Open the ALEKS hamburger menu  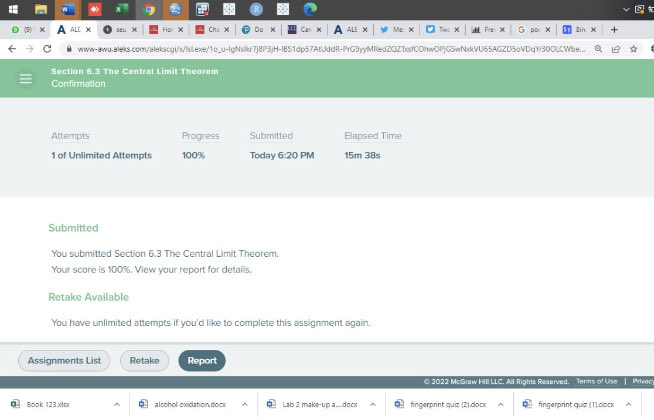point(25,78)
